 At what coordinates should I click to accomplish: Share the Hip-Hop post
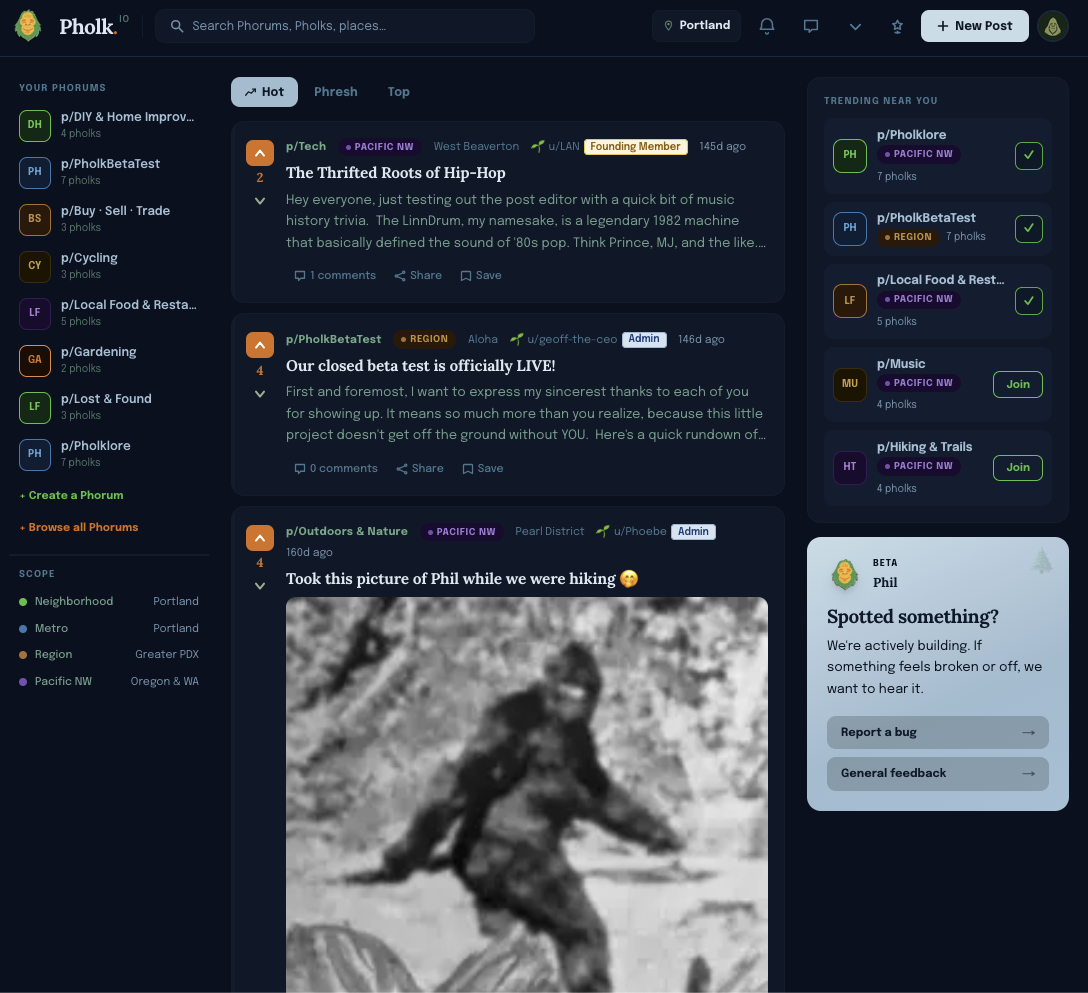pyautogui.click(x=418, y=275)
